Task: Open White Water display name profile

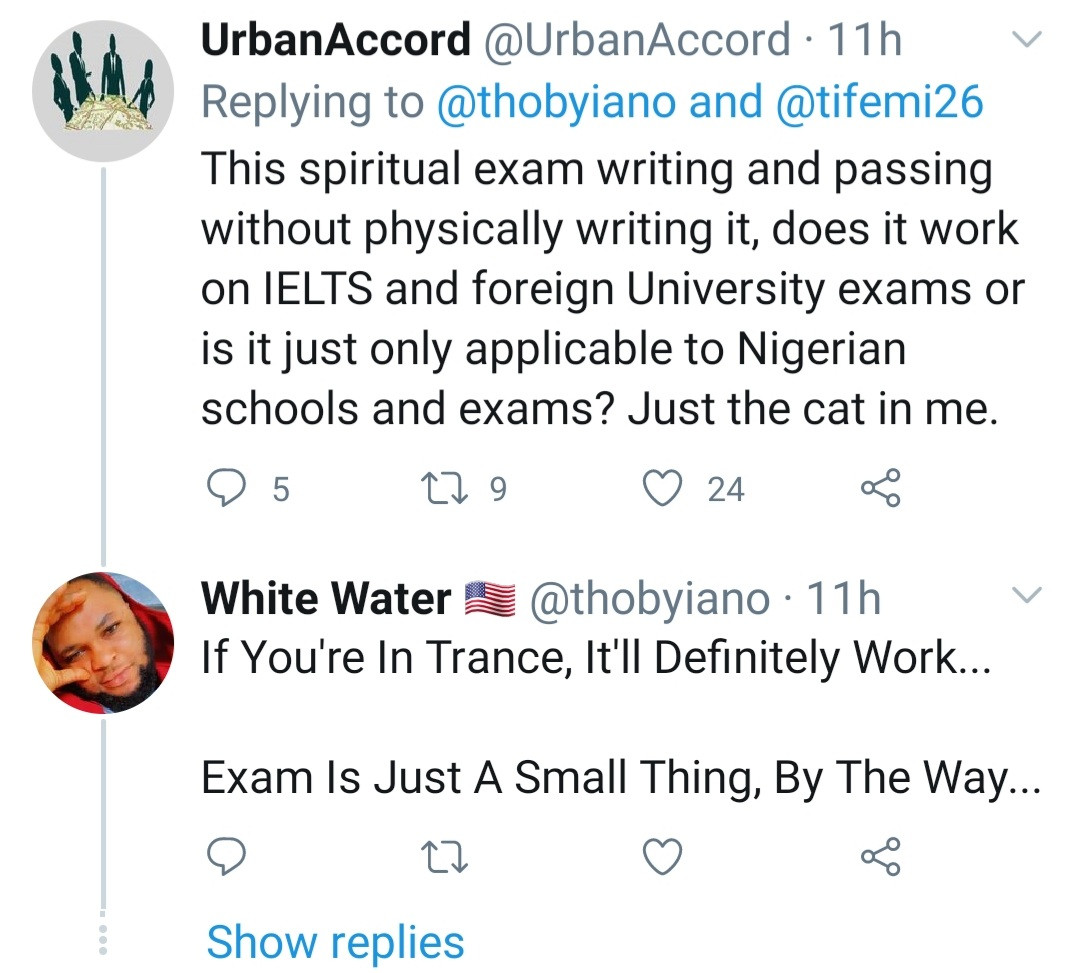Action: pyautogui.click(x=326, y=599)
